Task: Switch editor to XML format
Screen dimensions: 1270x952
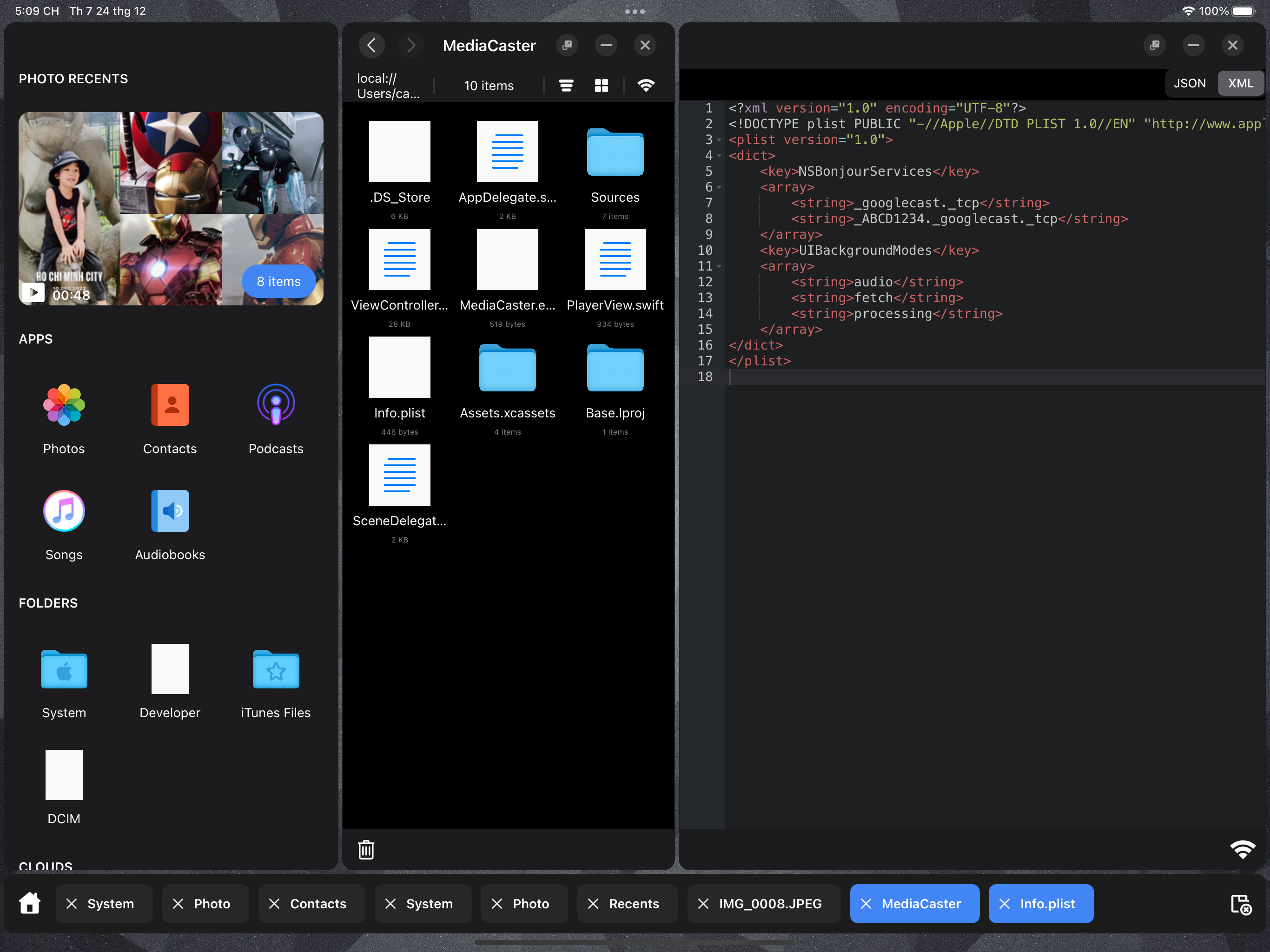Action: (1240, 83)
